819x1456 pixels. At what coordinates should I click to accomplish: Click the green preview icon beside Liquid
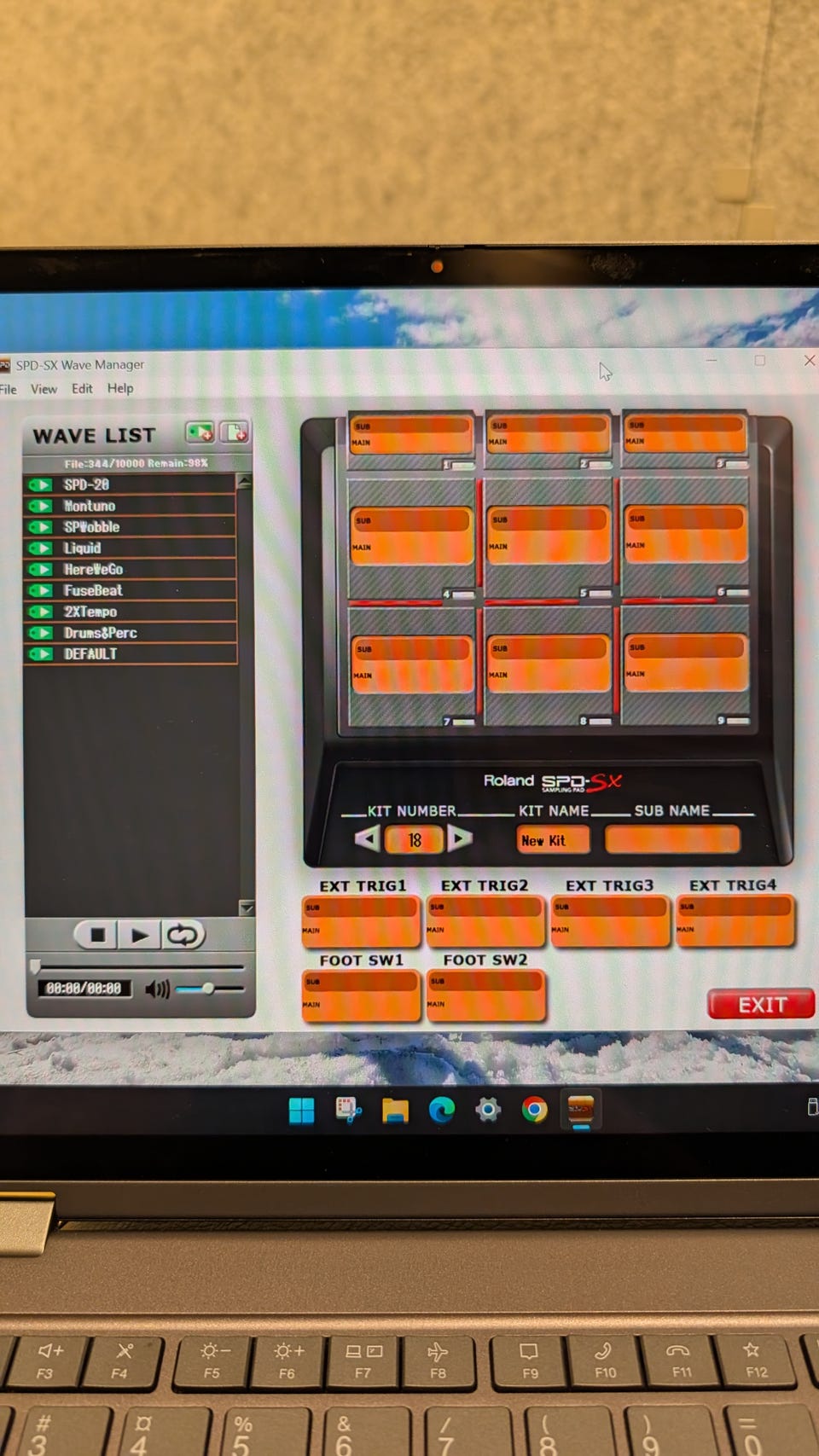[x=40, y=548]
